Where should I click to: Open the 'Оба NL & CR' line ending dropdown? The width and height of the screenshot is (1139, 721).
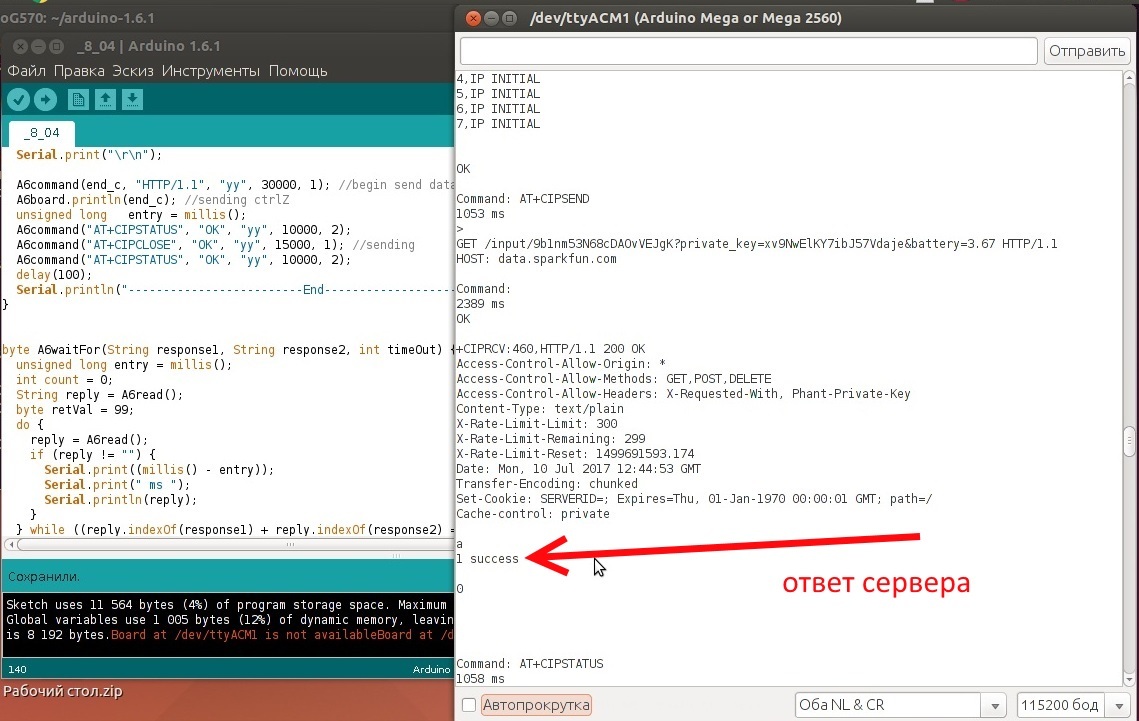(900, 705)
